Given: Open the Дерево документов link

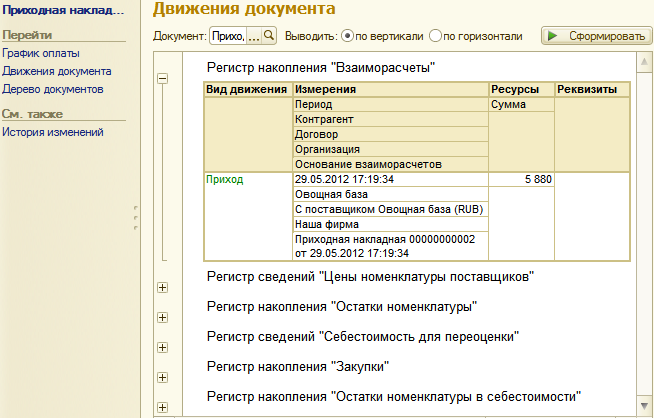Looking at the screenshot, I should (x=53, y=89).
